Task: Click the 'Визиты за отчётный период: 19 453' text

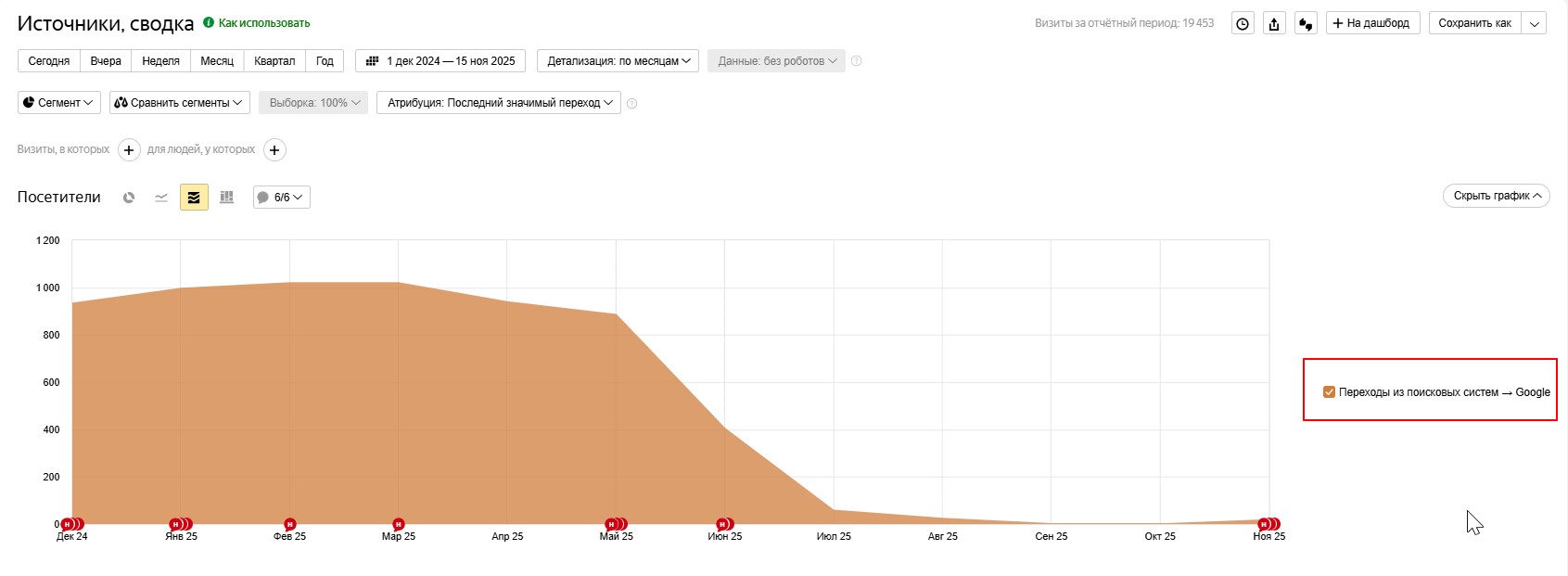Action: coord(1124,23)
